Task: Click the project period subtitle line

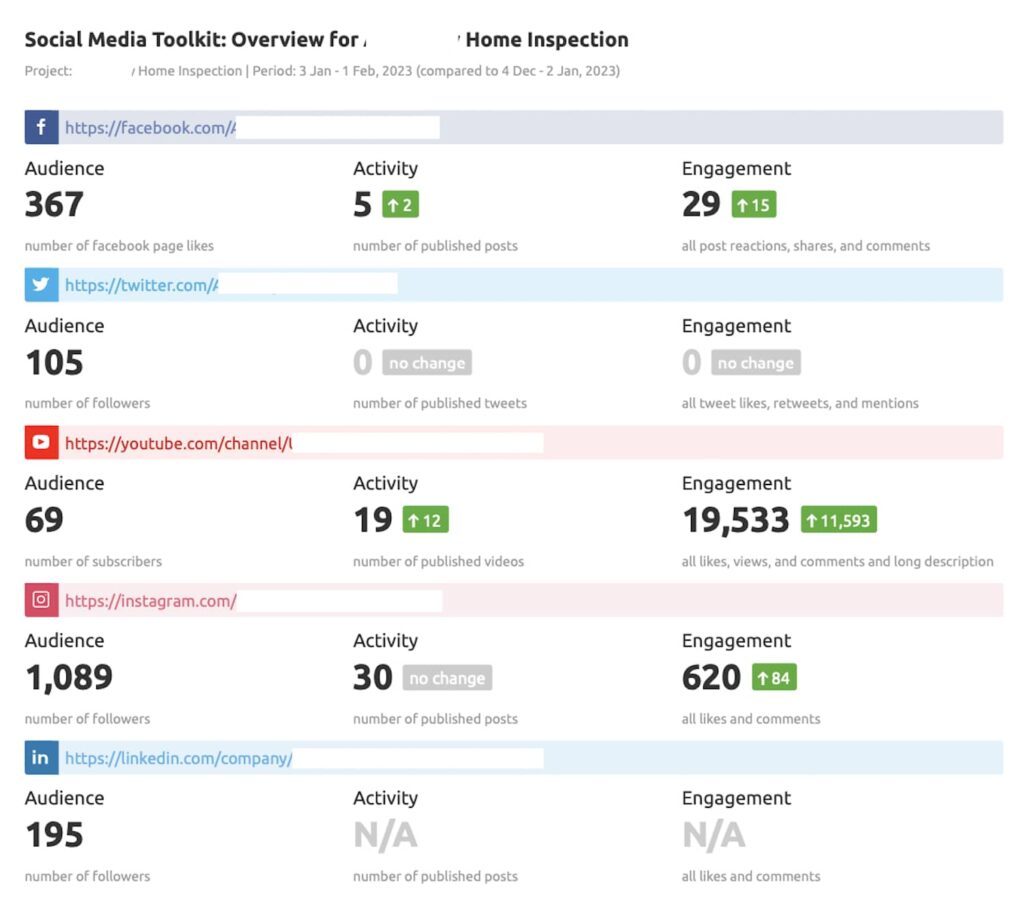Action: coord(323,71)
